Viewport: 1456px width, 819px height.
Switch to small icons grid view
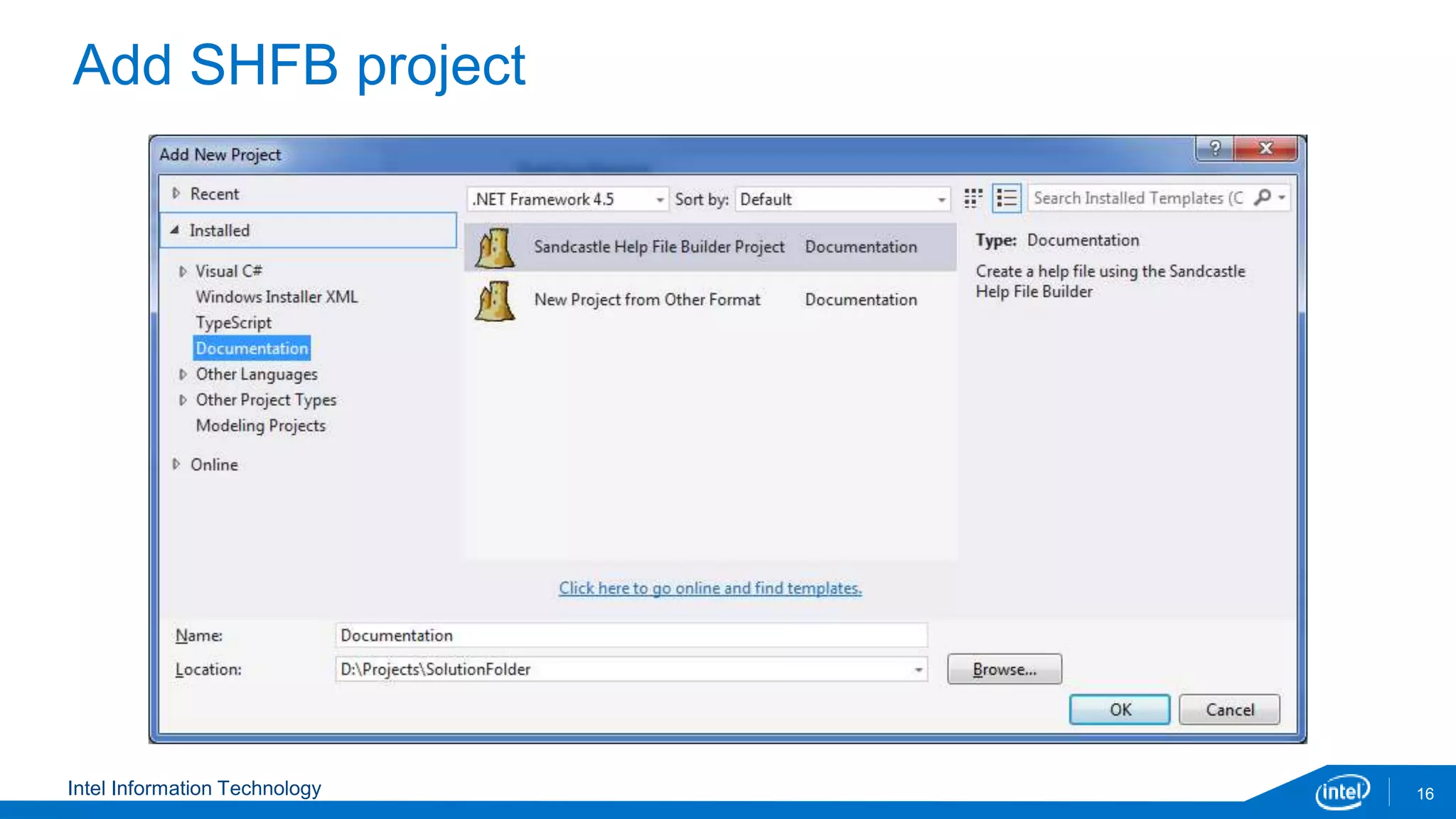973,198
